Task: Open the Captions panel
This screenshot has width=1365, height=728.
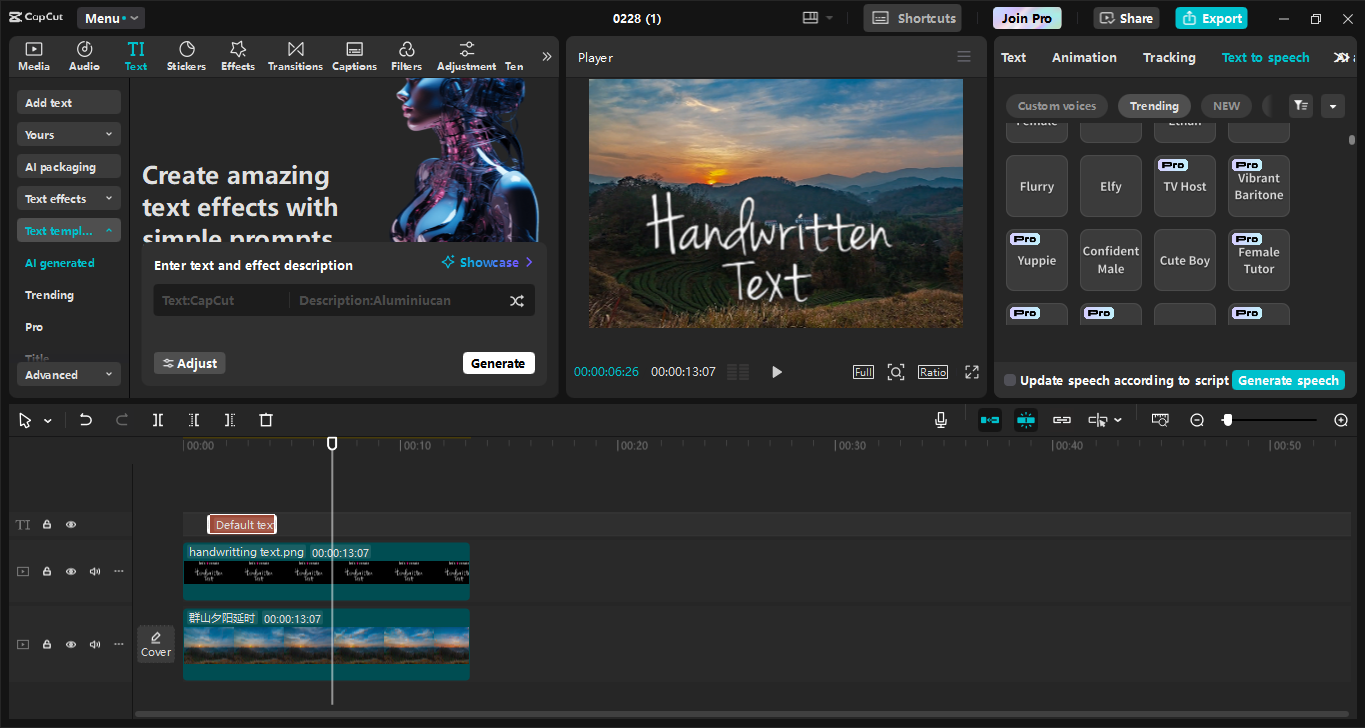Action: click(354, 55)
